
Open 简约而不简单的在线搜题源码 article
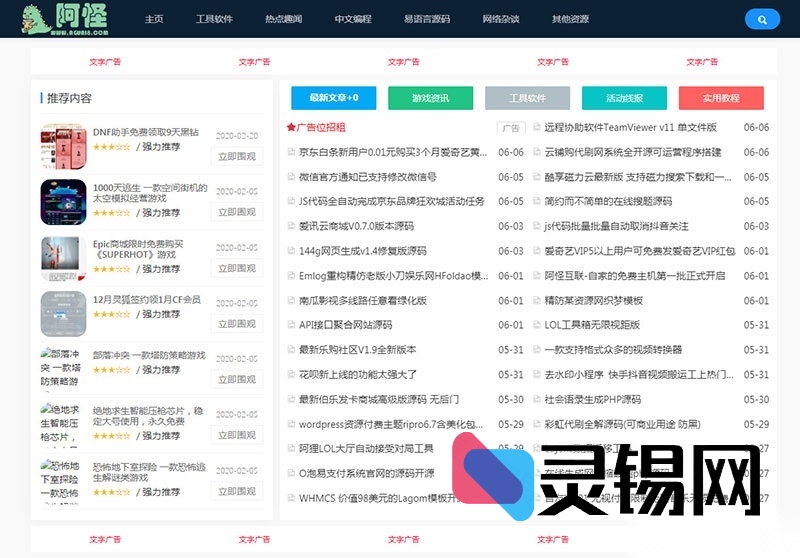(608, 201)
